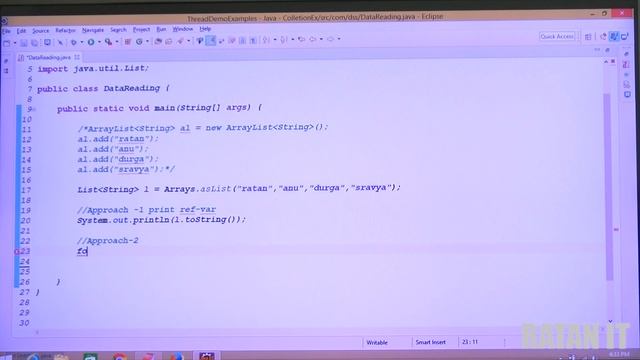Open the Outline view from the right trim
The height and width of the screenshot is (360, 640).
pos(627,65)
